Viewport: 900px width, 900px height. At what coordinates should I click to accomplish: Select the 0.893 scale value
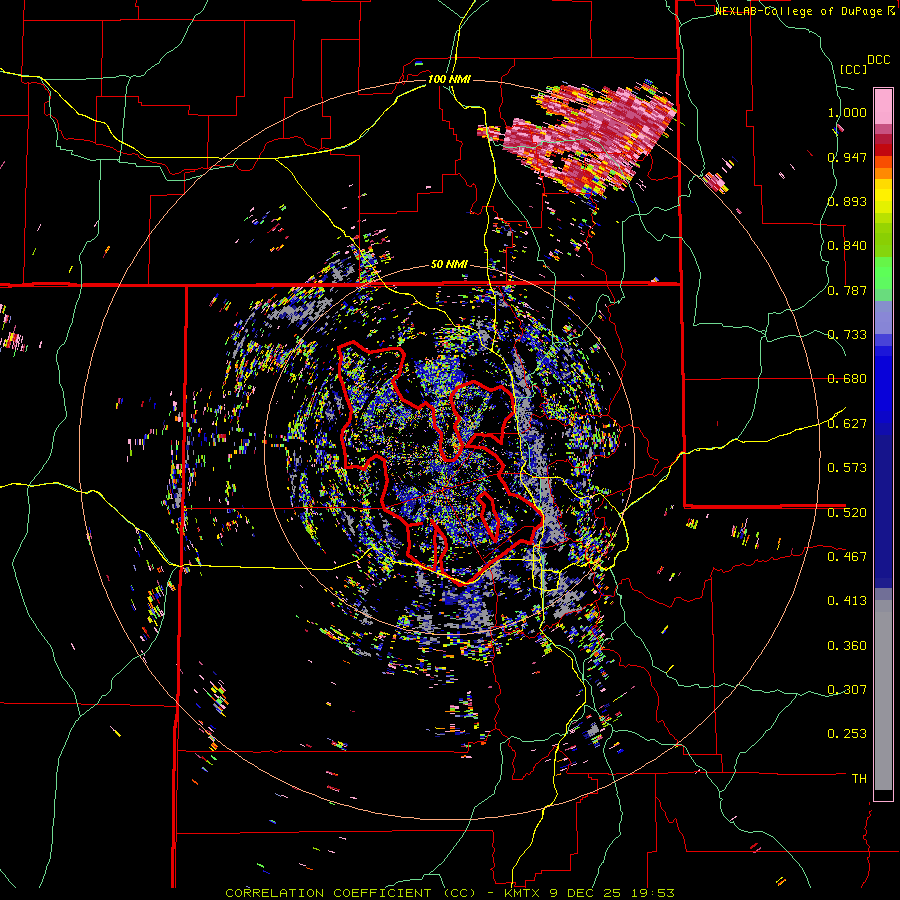(x=847, y=201)
